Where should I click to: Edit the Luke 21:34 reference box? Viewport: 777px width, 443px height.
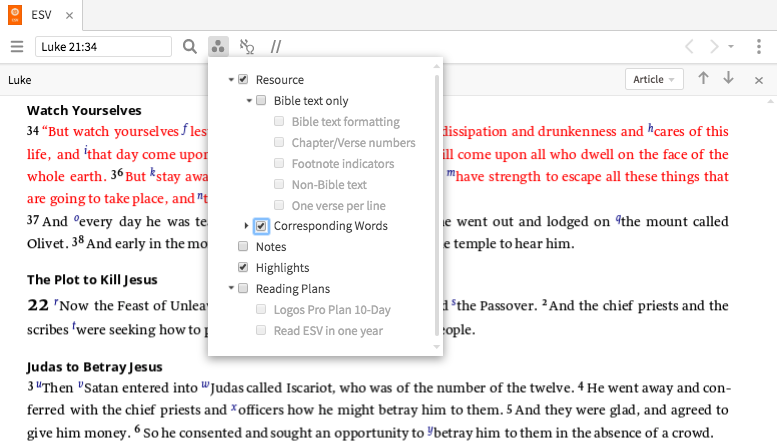coord(103,47)
